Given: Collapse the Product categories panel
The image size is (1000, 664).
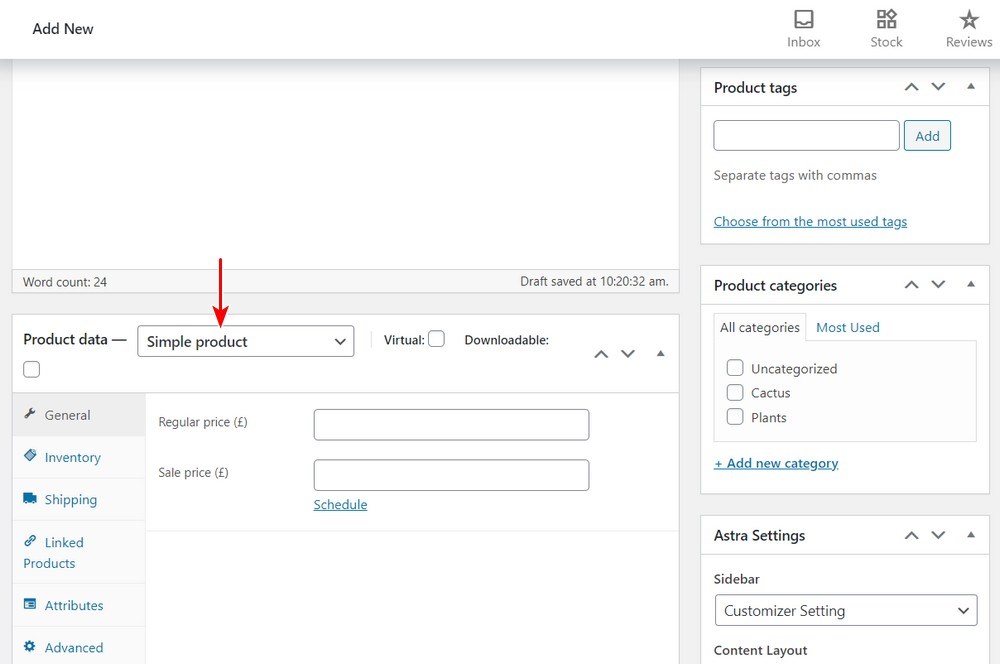Looking at the screenshot, I should 971,284.
